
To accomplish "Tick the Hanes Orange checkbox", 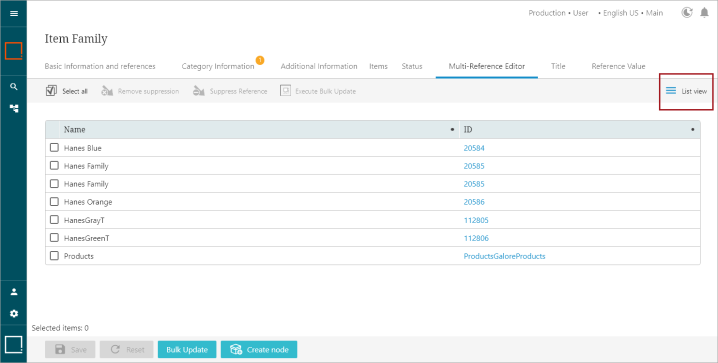I will coord(54,201).
